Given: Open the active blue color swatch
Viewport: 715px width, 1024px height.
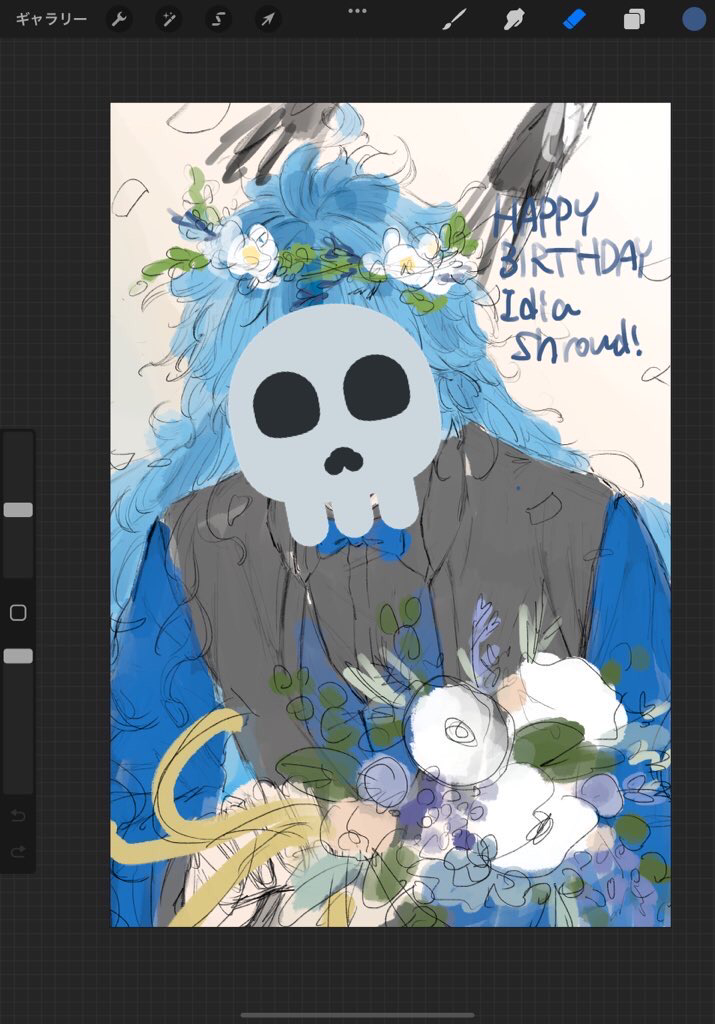Looking at the screenshot, I should pyautogui.click(x=694, y=19).
